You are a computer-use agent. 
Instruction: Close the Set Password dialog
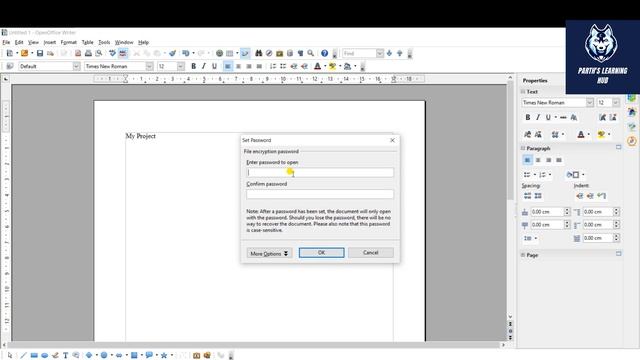[x=392, y=140]
